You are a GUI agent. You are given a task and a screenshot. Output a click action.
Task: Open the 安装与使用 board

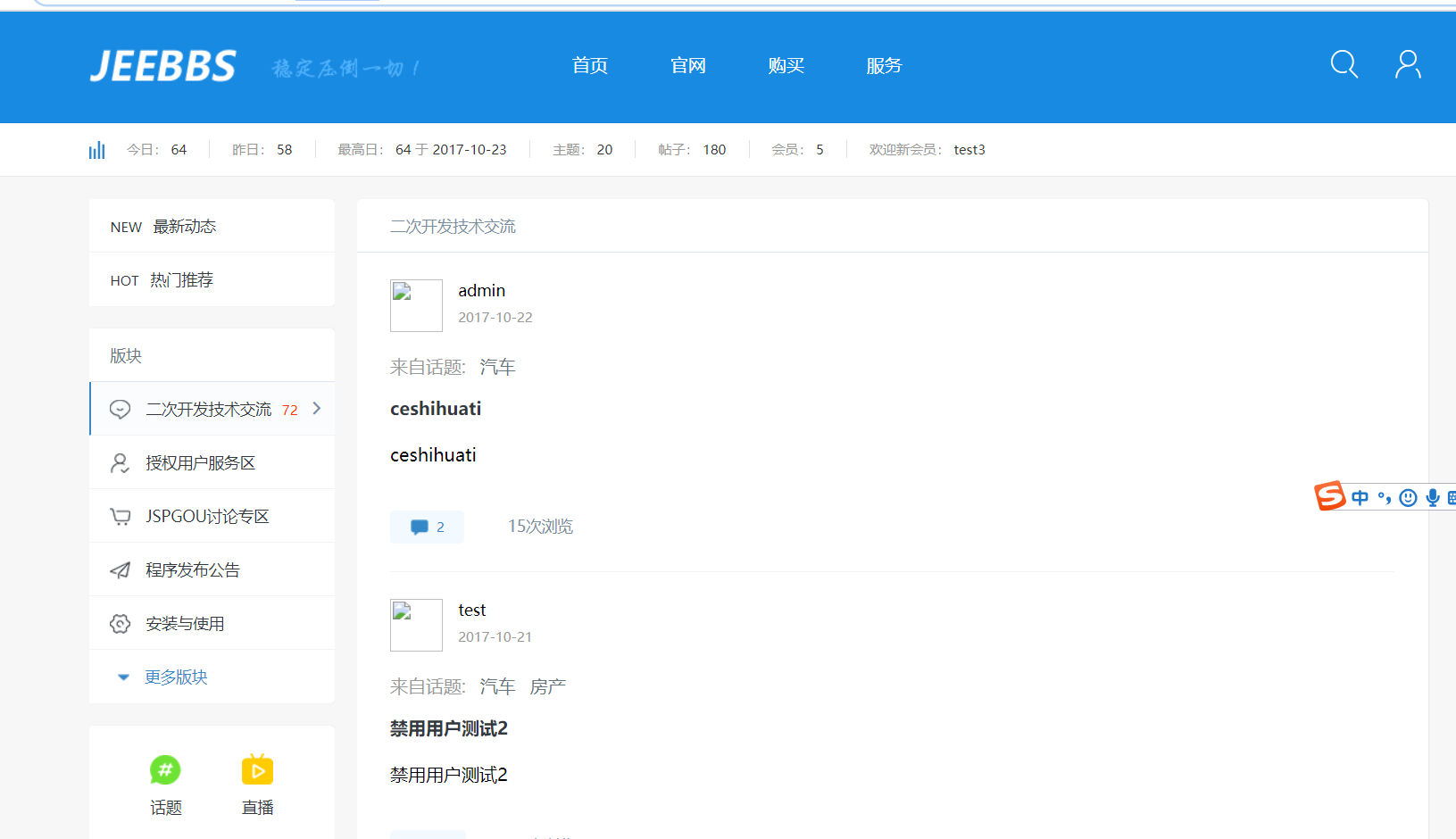click(212, 623)
